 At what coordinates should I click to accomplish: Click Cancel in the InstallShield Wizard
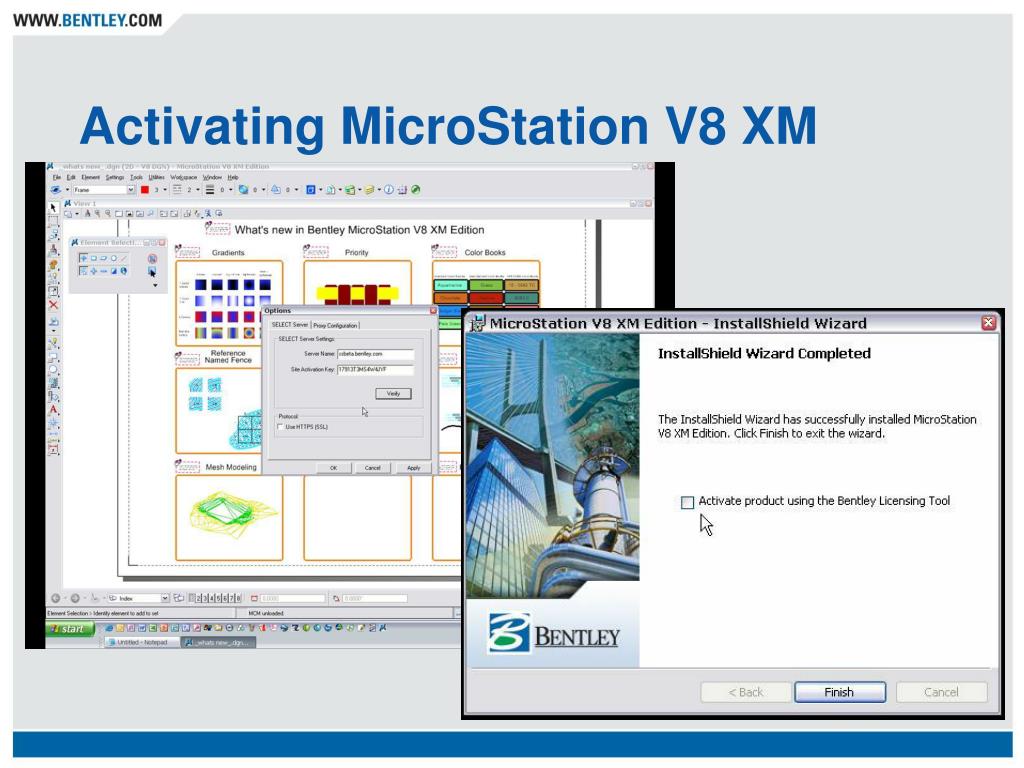[941, 692]
